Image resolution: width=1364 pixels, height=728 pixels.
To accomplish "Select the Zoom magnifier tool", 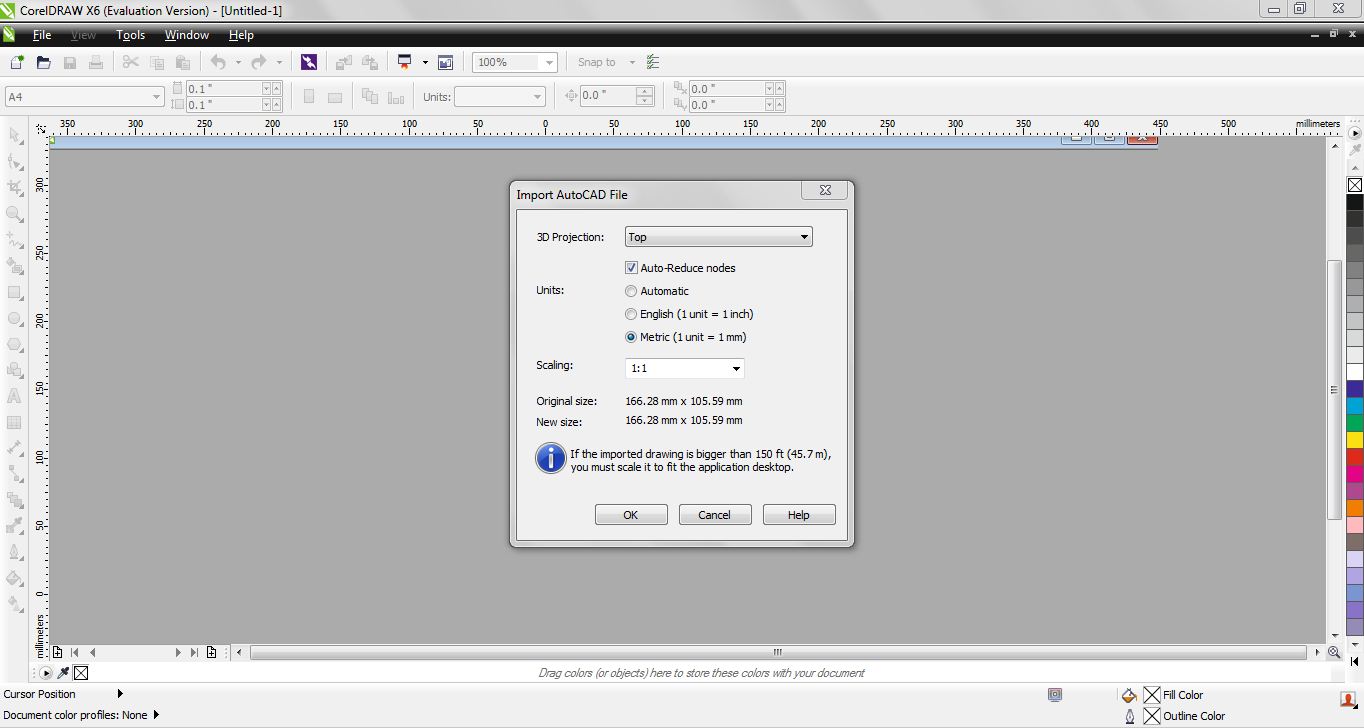I will coord(15,213).
